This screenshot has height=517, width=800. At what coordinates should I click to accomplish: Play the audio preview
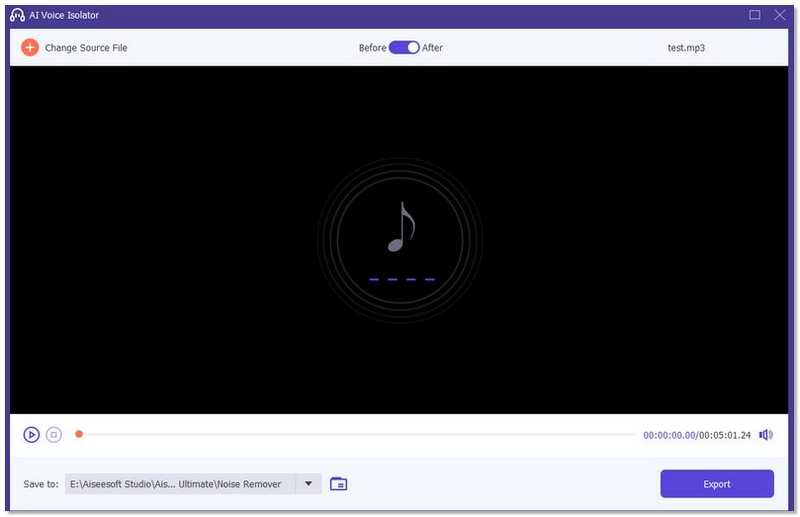[x=31, y=434]
